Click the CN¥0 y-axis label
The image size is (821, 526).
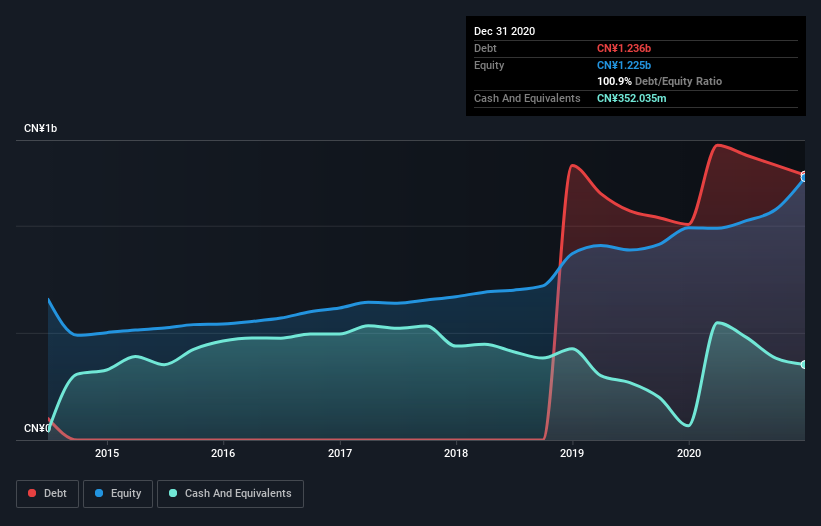[x=37, y=428]
